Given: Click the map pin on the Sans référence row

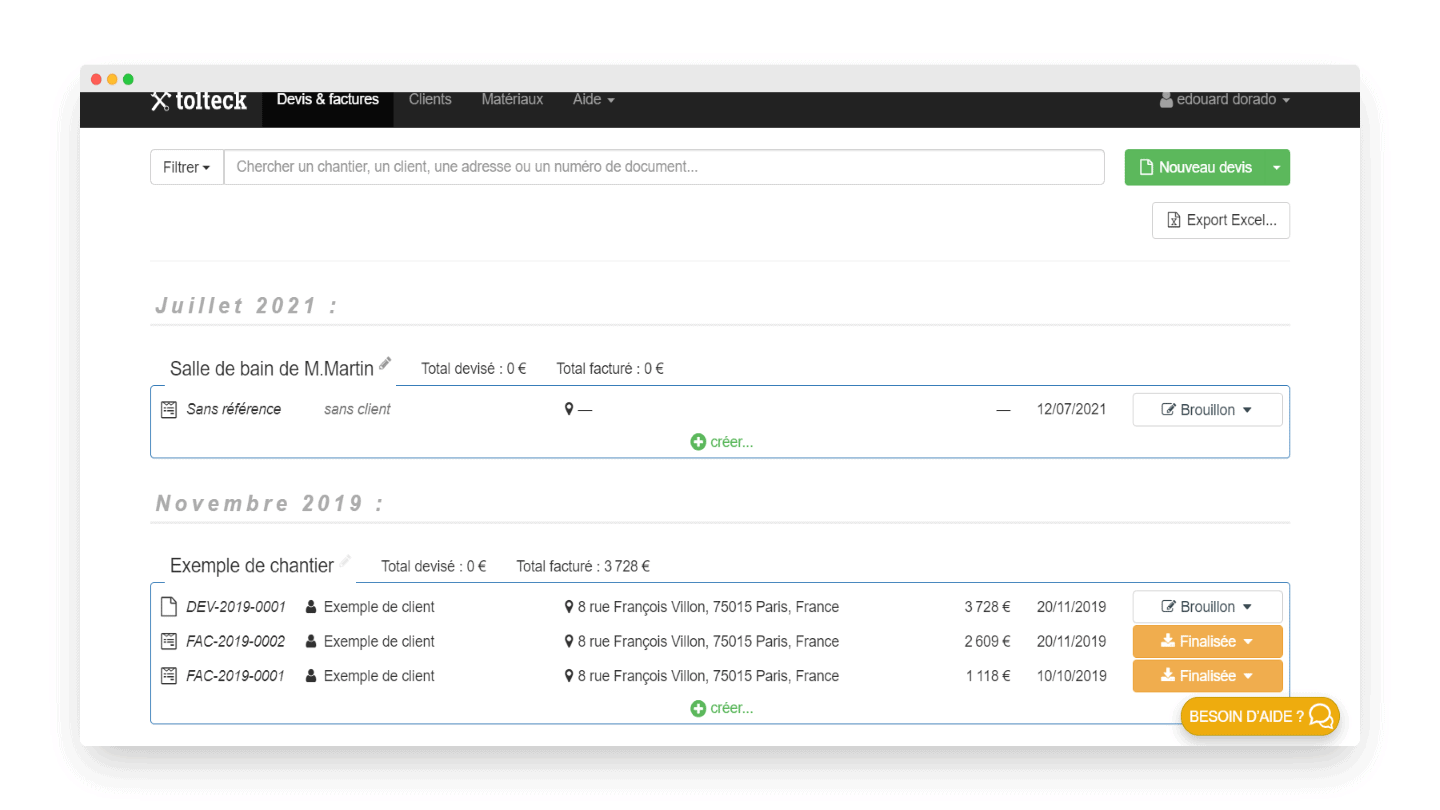Looking at the screenshot, I should pyautogui.click(x=569, y=409).
